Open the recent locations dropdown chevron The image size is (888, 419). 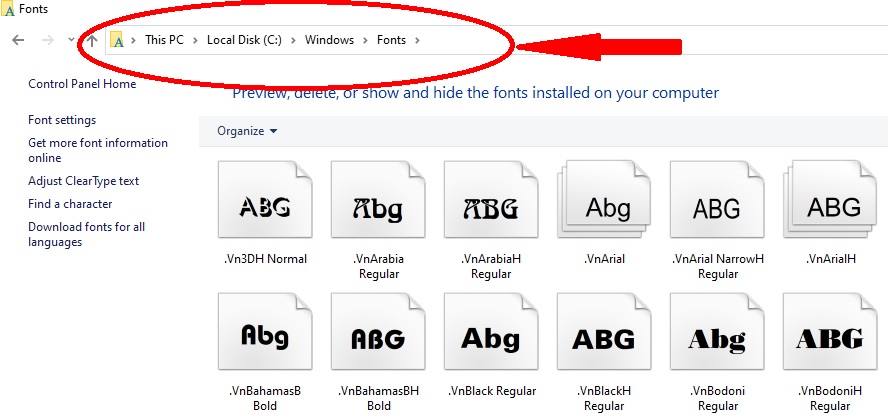(70, 40)
